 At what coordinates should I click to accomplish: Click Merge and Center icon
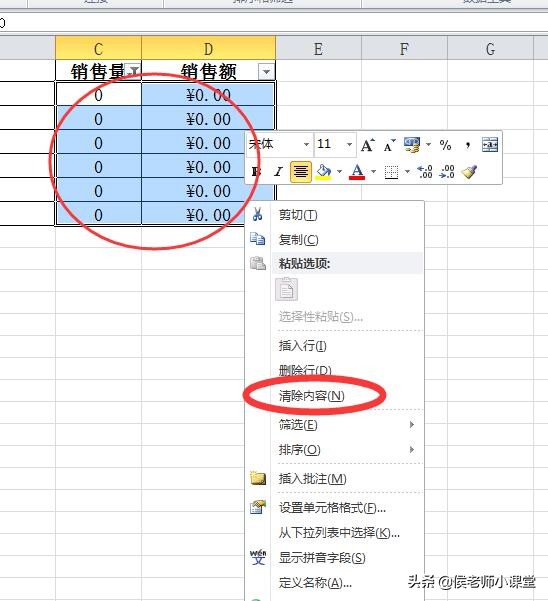(x=490, y=145)
